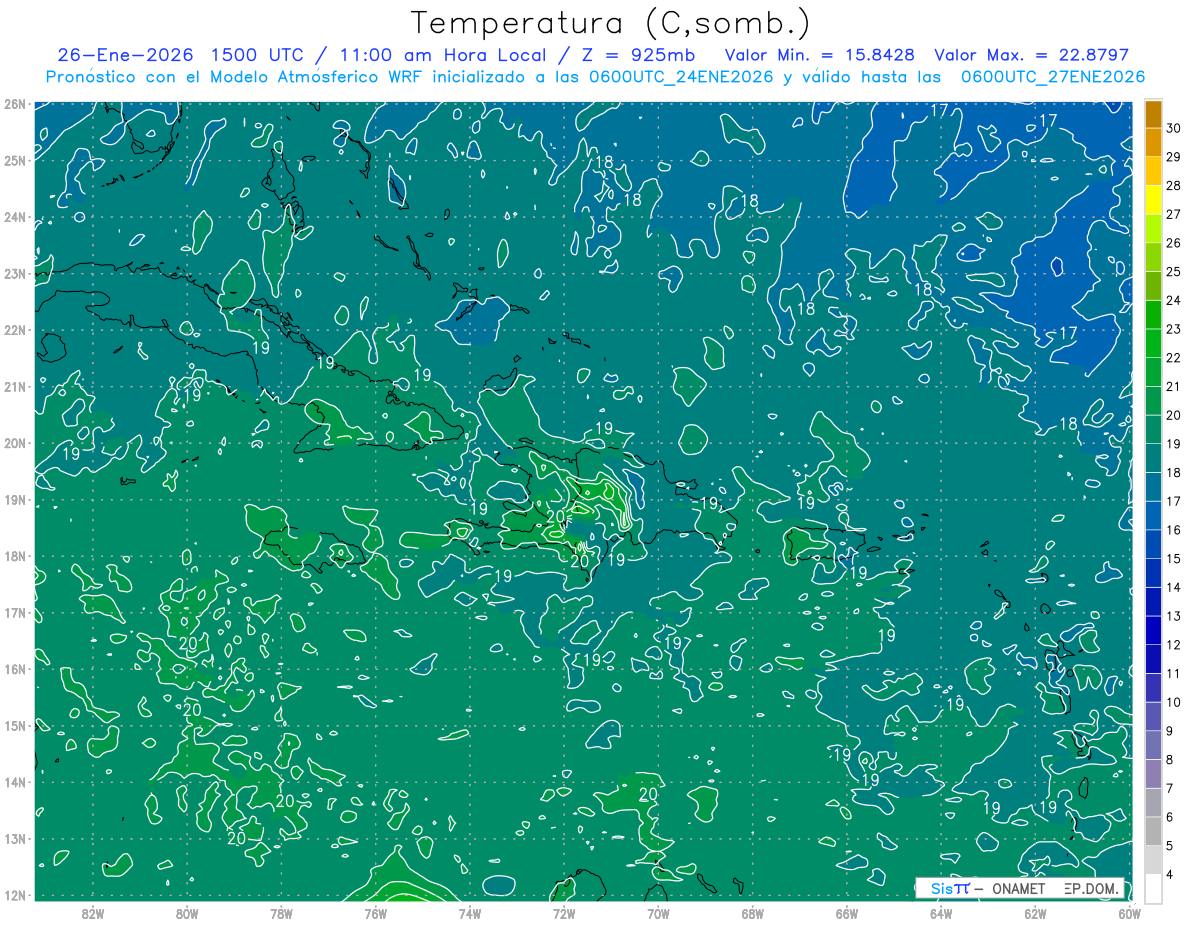
Task: Click the "30" label on the color scale
Action: coord(1173,128)
